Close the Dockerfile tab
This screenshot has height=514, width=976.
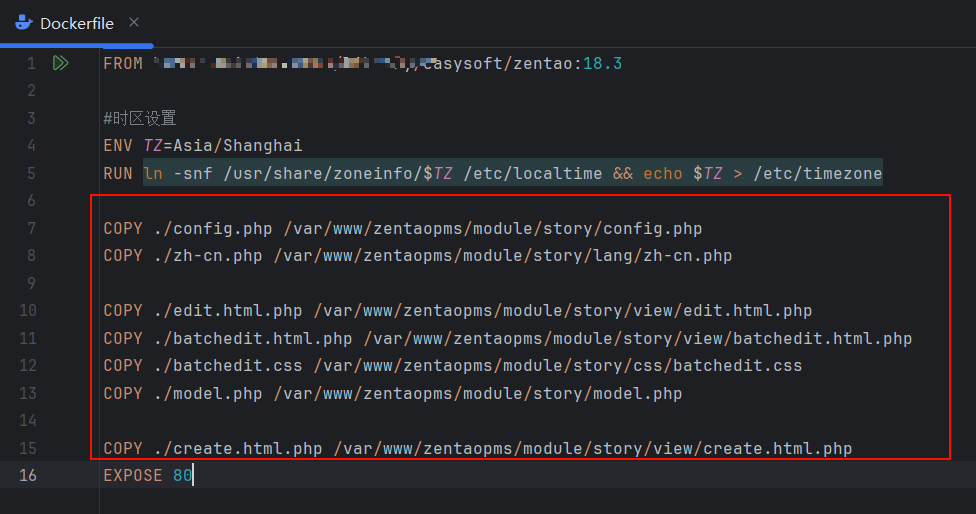tap(134, 22)
